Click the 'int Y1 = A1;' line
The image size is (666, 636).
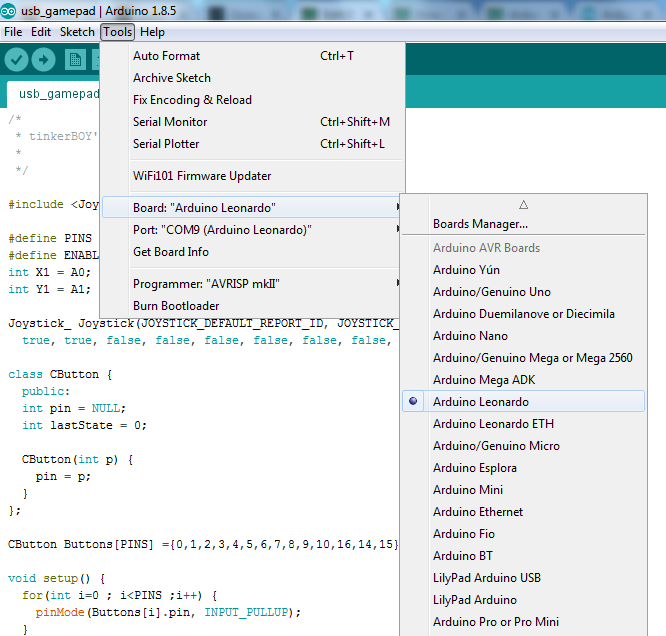pyautogui.click(x=49, y=289)
